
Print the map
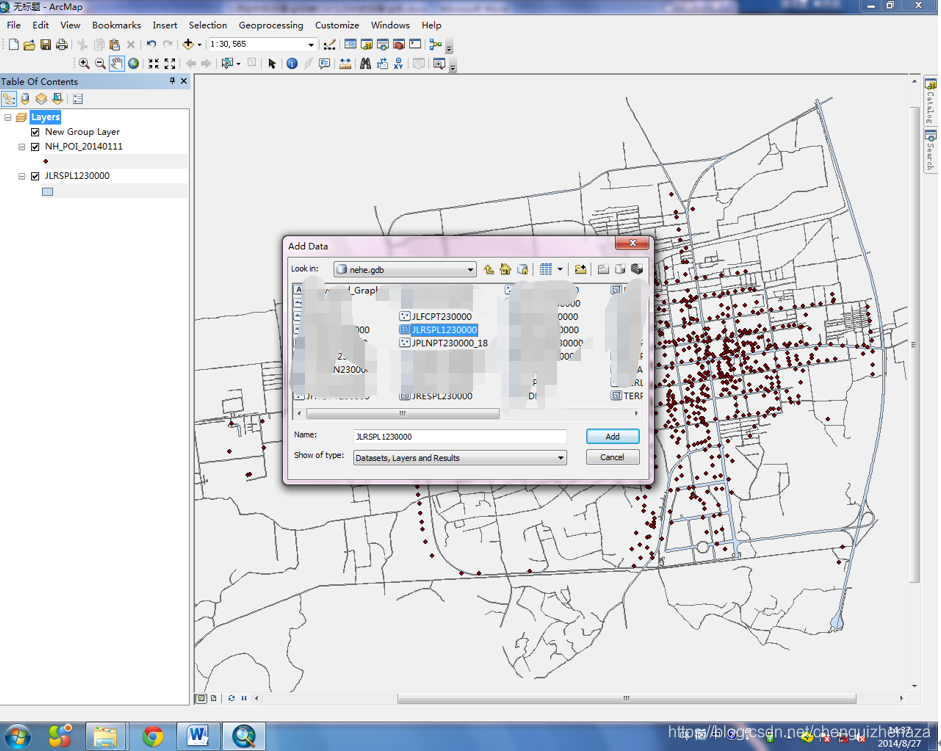[61, 44]
